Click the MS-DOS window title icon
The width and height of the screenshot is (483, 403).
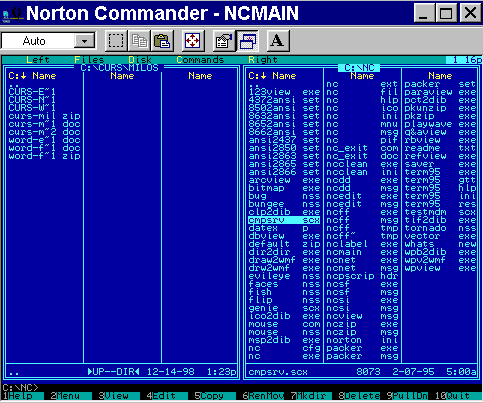click(13, 13)
